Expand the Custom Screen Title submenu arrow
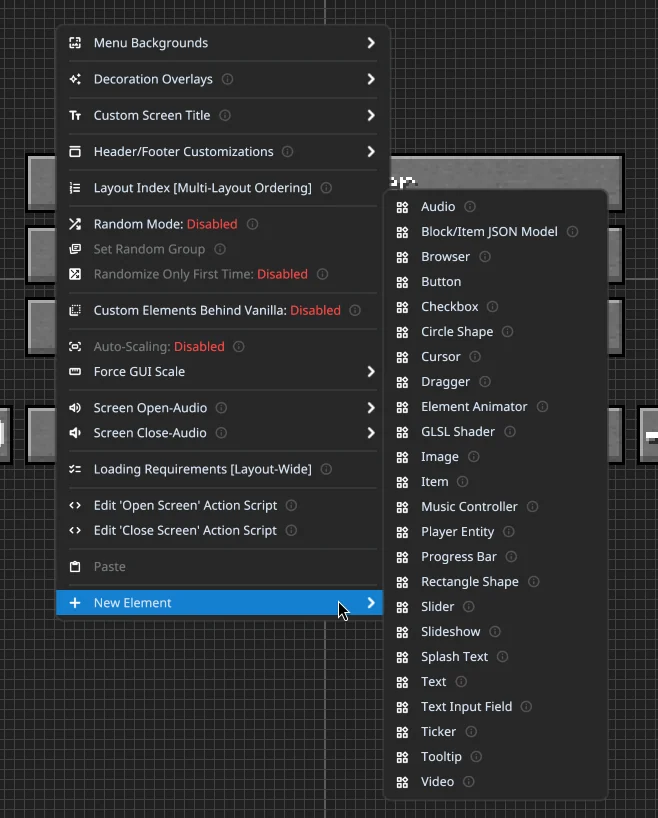Viewport: 658px width, 818px height. coord(371,115)
